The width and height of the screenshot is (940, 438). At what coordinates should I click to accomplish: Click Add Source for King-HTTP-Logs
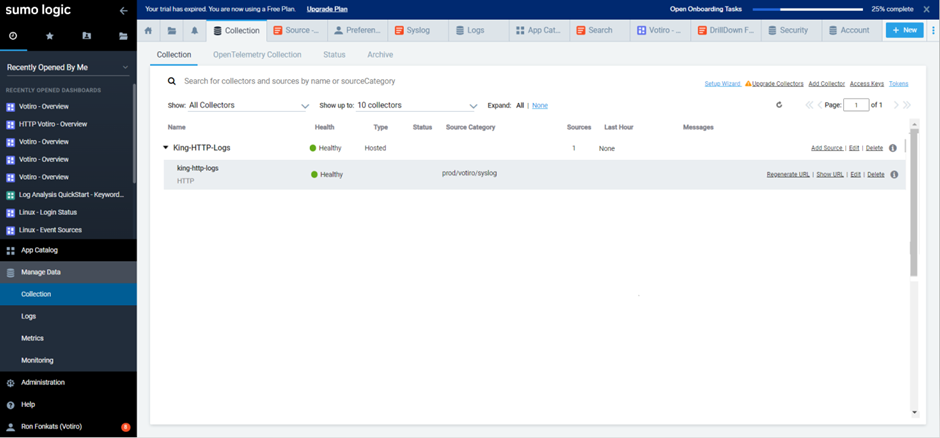coord(827,148)
